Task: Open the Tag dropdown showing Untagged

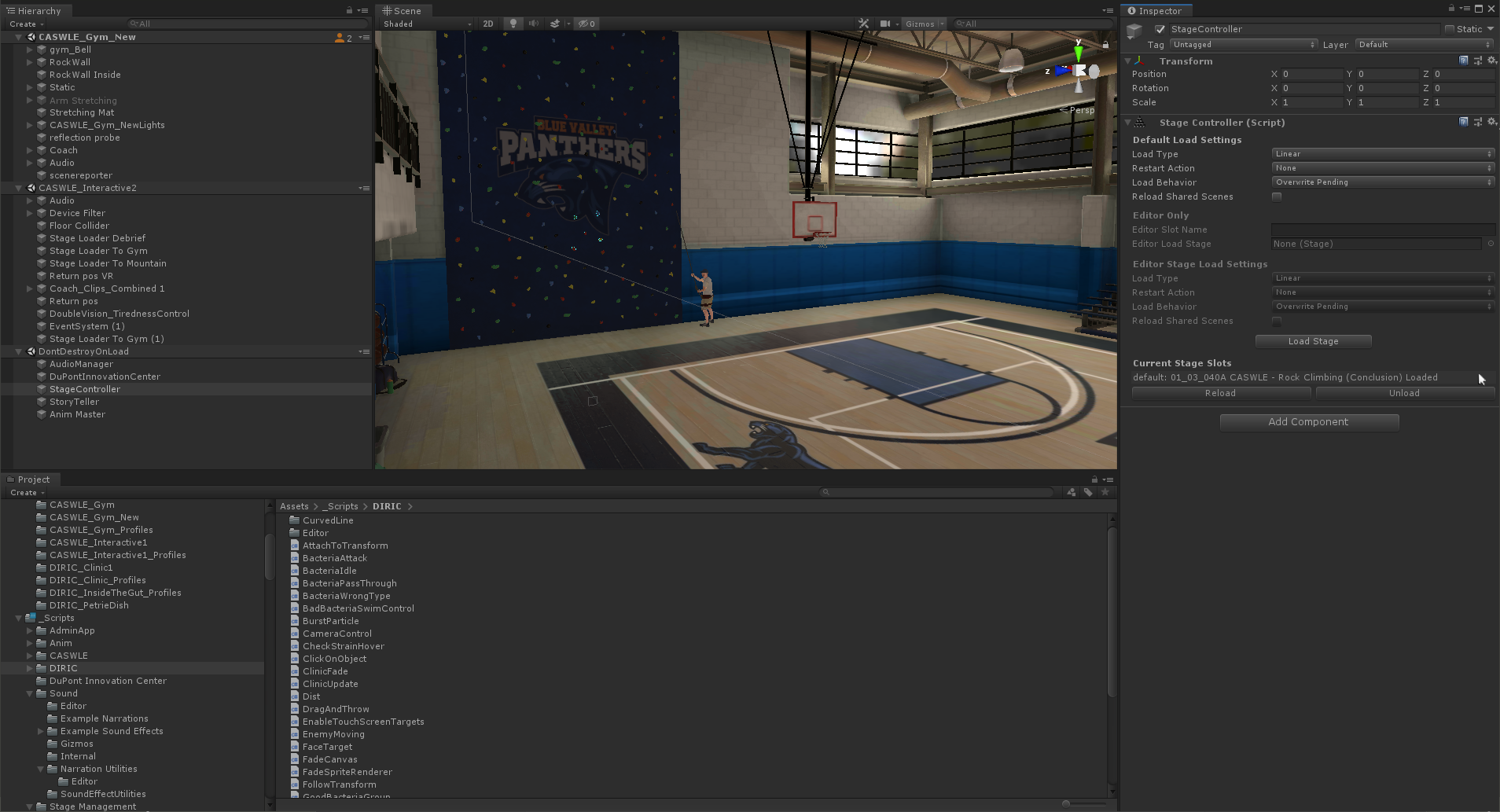Action: pos(1244,45)
